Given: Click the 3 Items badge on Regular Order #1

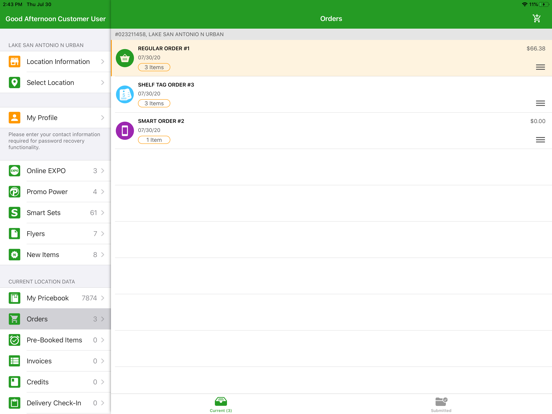Looking at the screenshot, I should (x=154, y=67).
